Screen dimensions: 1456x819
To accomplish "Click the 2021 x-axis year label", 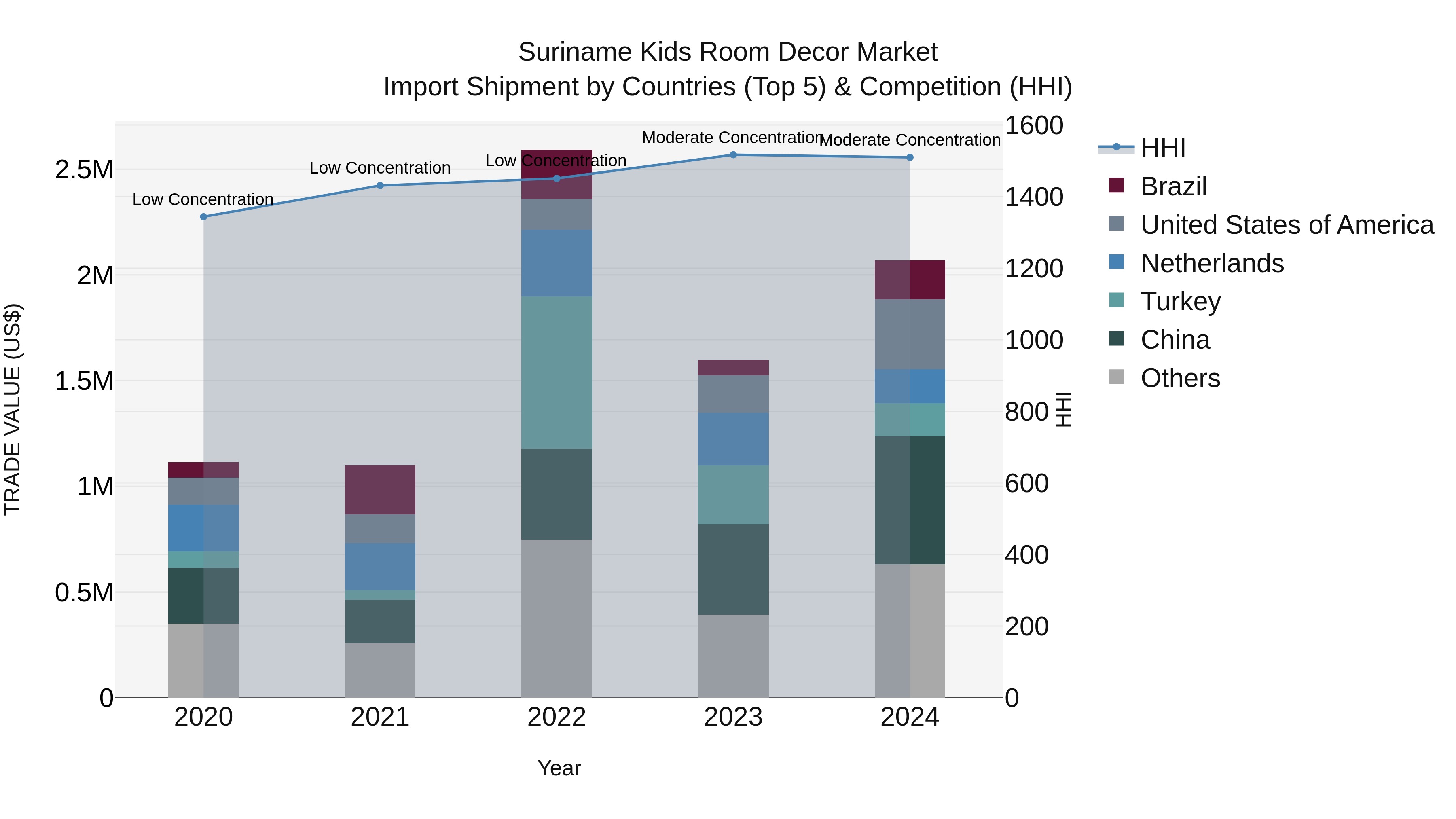I will 381,717.
